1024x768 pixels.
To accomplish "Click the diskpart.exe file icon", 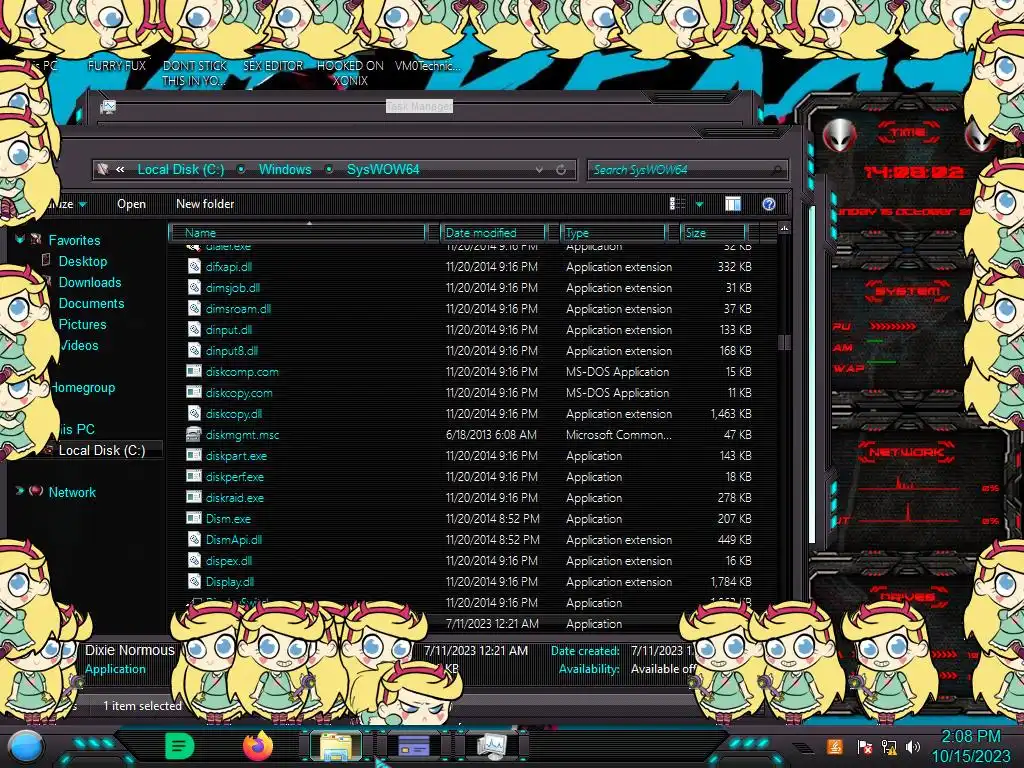I will [x=194, y=455].
